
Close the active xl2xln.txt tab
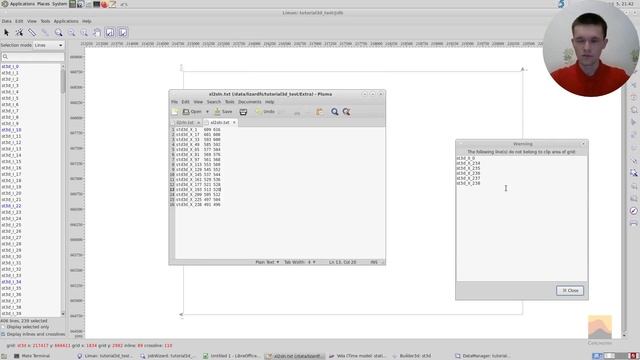[234, 122]
